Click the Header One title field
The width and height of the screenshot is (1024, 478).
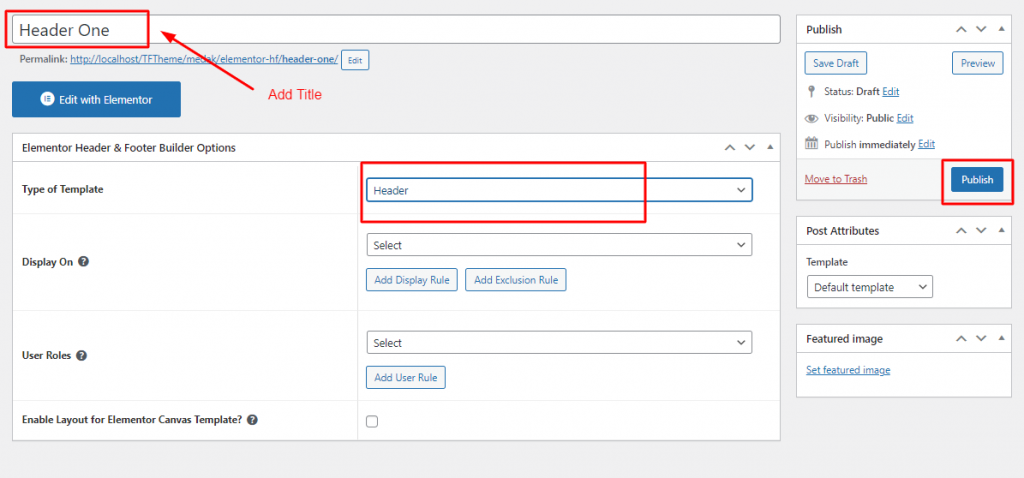395,30
